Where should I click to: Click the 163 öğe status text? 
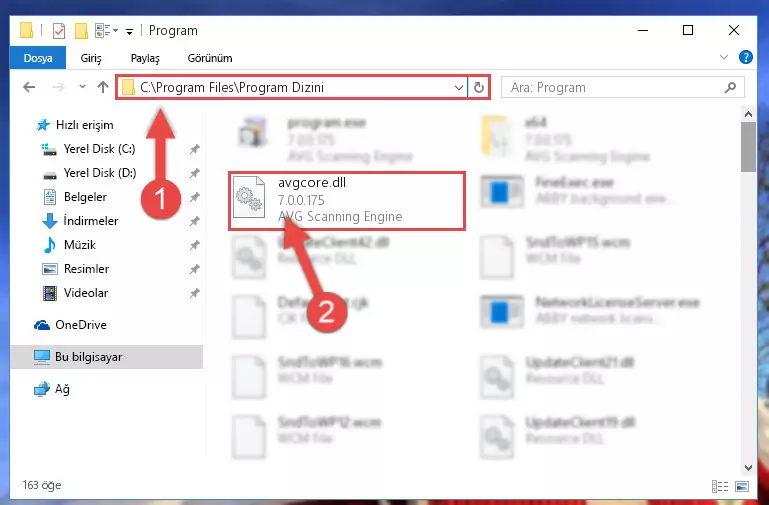tap(42, 485)
